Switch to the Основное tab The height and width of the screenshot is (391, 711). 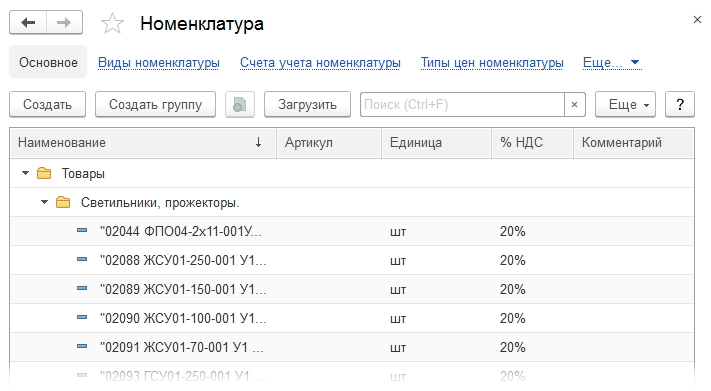point(48,62)
